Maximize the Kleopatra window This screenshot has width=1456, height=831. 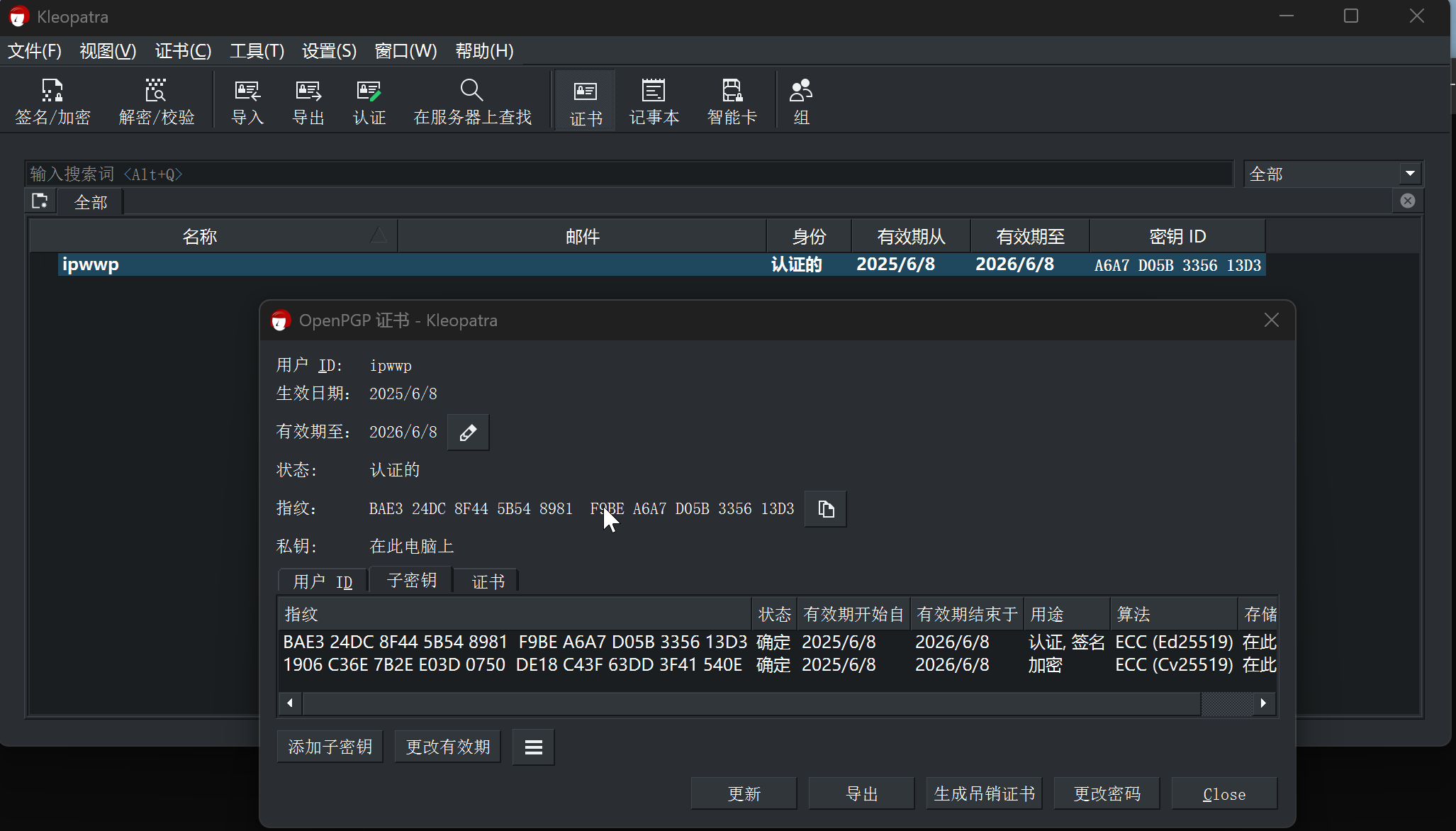1351,16
